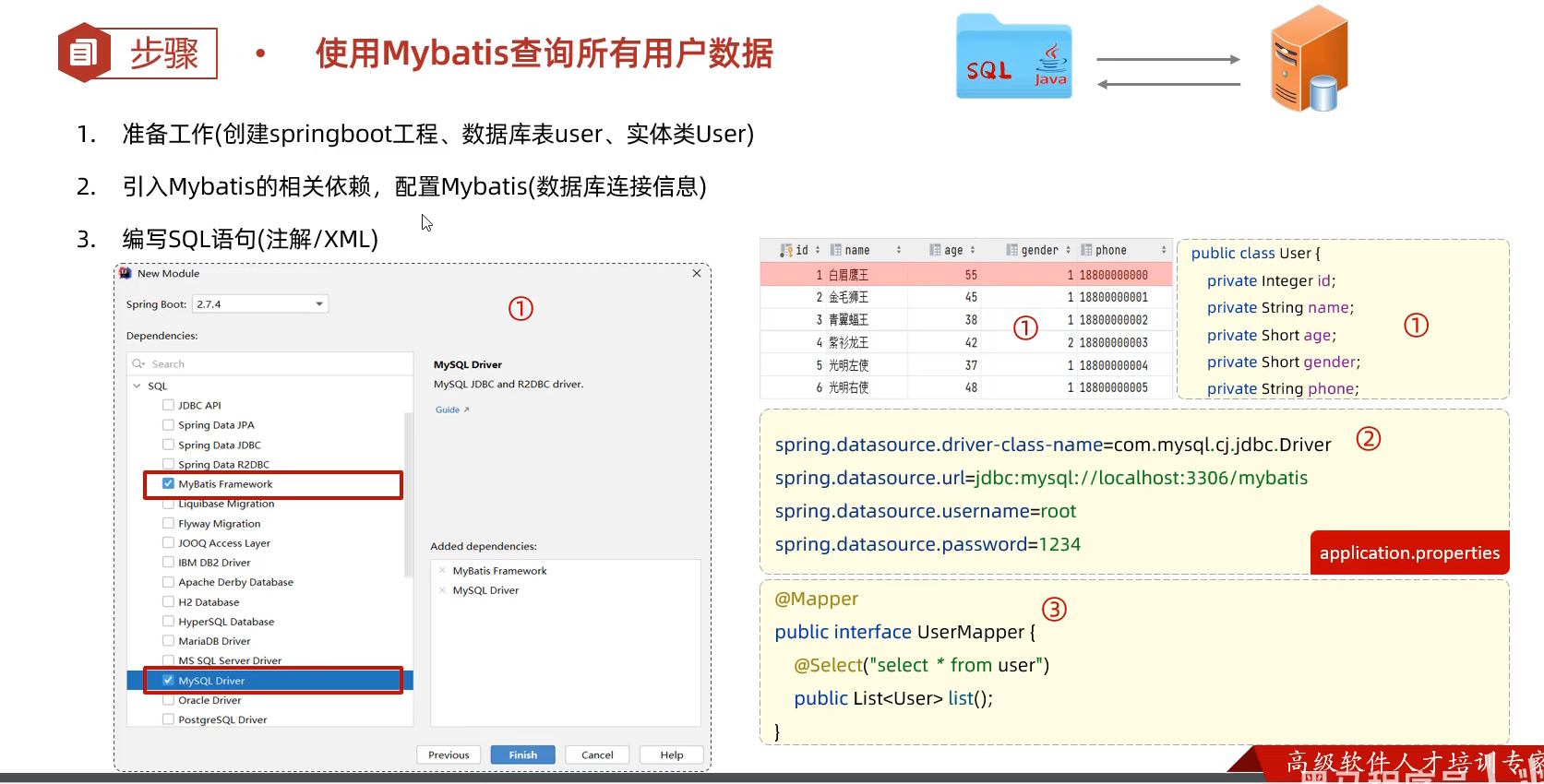Enable the Spring Data JPA checkbox

click(x=168, y=425)
